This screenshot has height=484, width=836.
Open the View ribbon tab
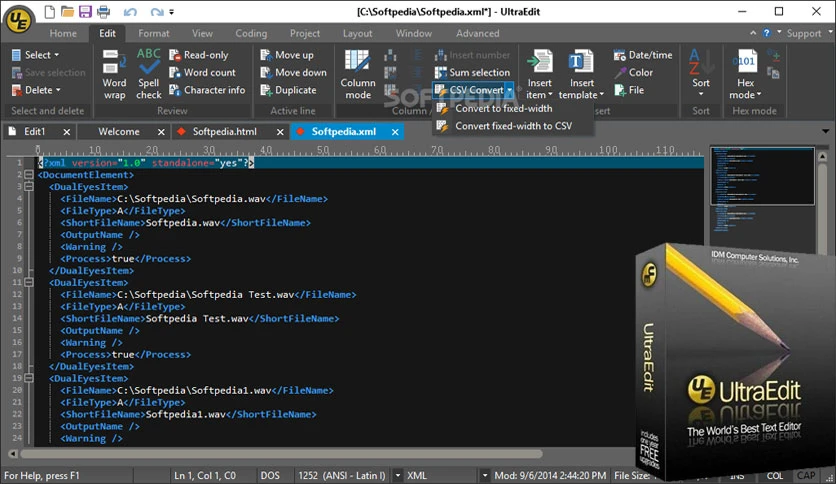pyautogui.click(x=202, y=33)
